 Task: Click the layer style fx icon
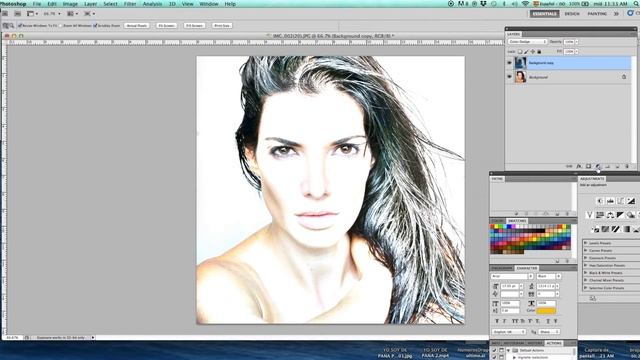click(579, 166)
